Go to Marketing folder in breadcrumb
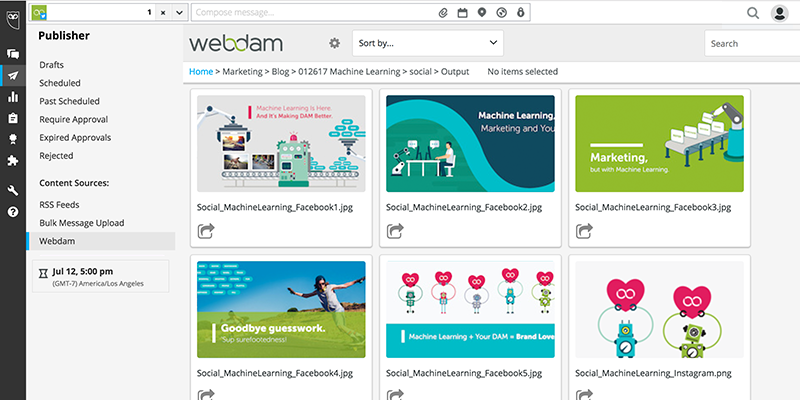800x400 pixels. (x=242, y=72)
